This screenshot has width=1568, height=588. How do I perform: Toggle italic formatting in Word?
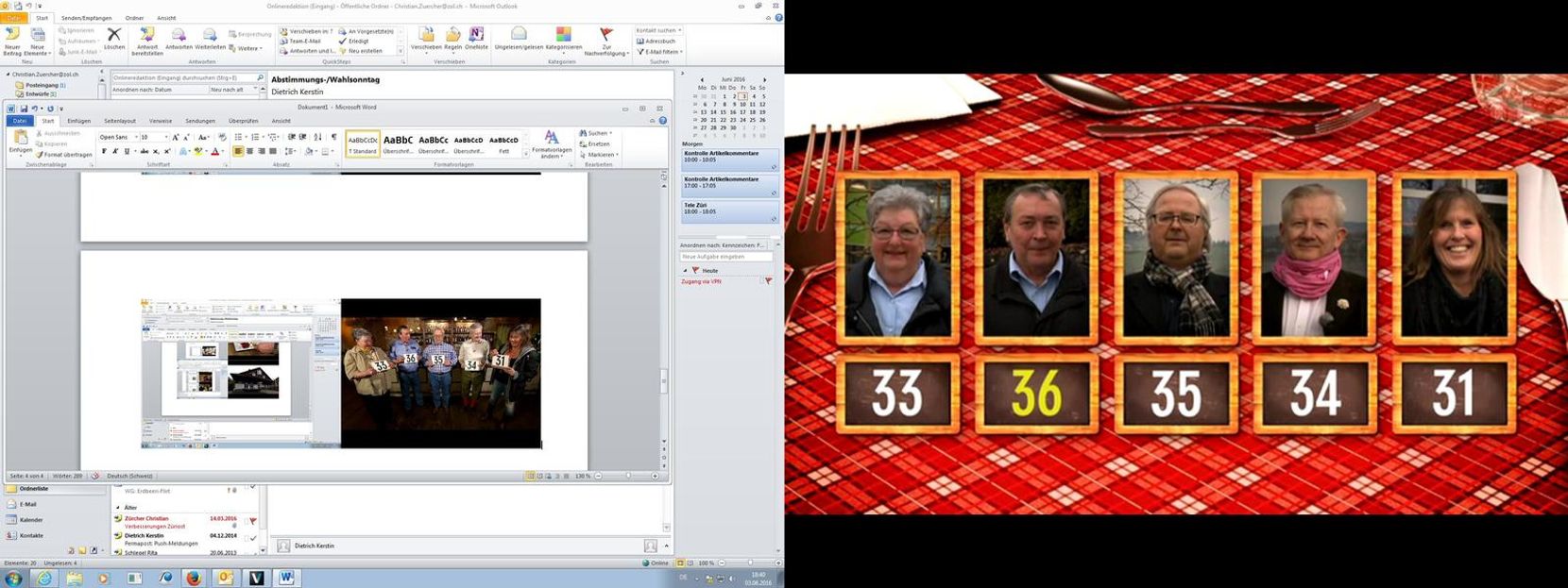point(115,151)
